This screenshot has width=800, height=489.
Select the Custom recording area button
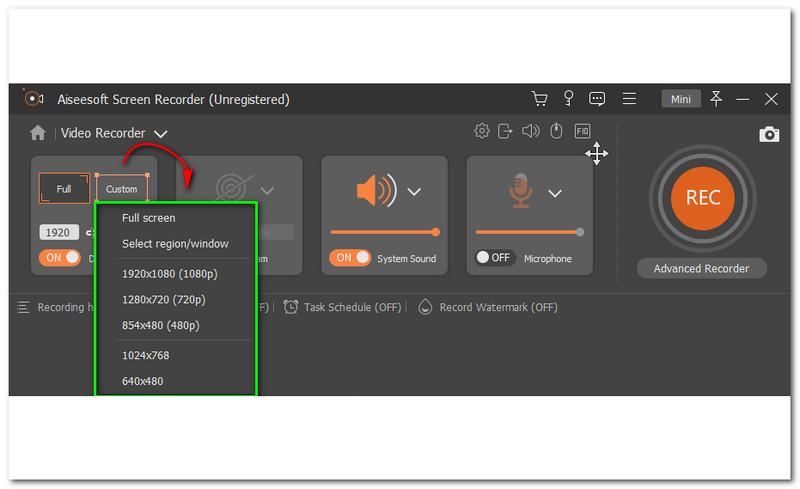point(122,188)
